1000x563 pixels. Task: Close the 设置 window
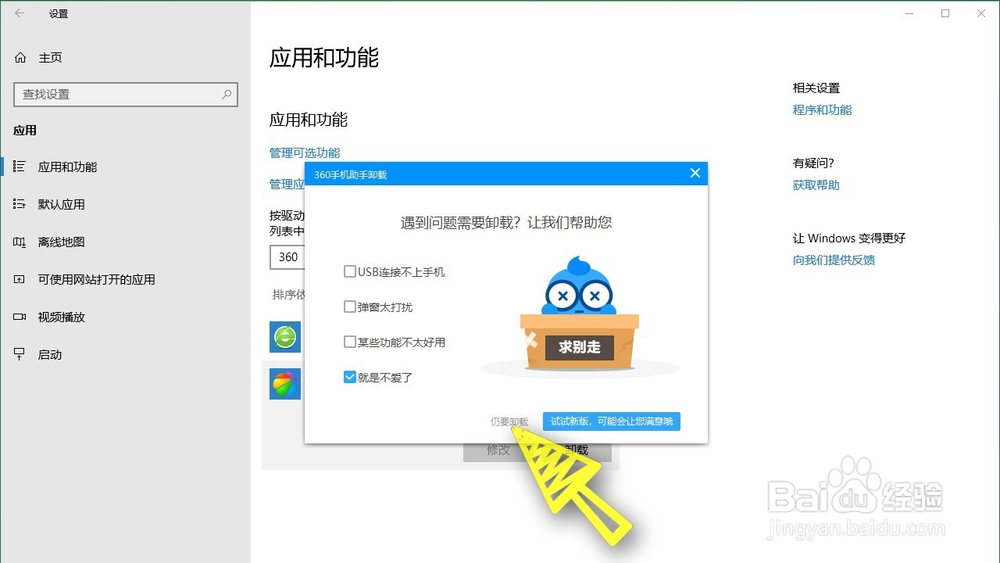coord(981,13)
